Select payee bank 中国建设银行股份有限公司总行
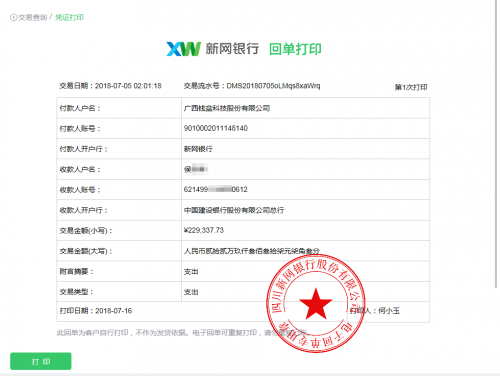The image size is (500, 376). (x=234, y=210)
